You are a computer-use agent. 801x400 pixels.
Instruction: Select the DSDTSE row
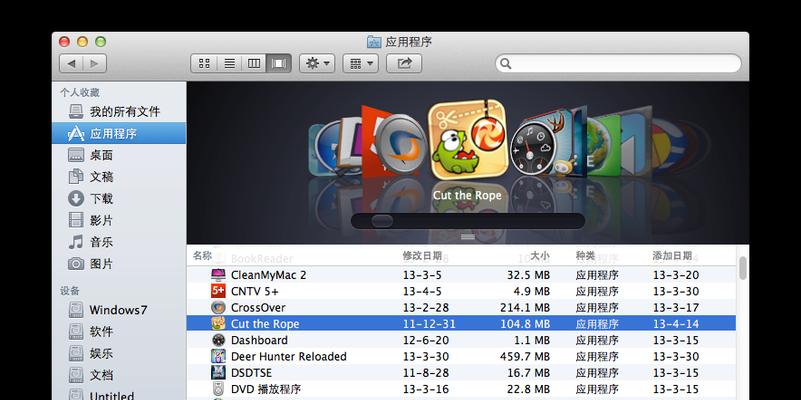461,373
